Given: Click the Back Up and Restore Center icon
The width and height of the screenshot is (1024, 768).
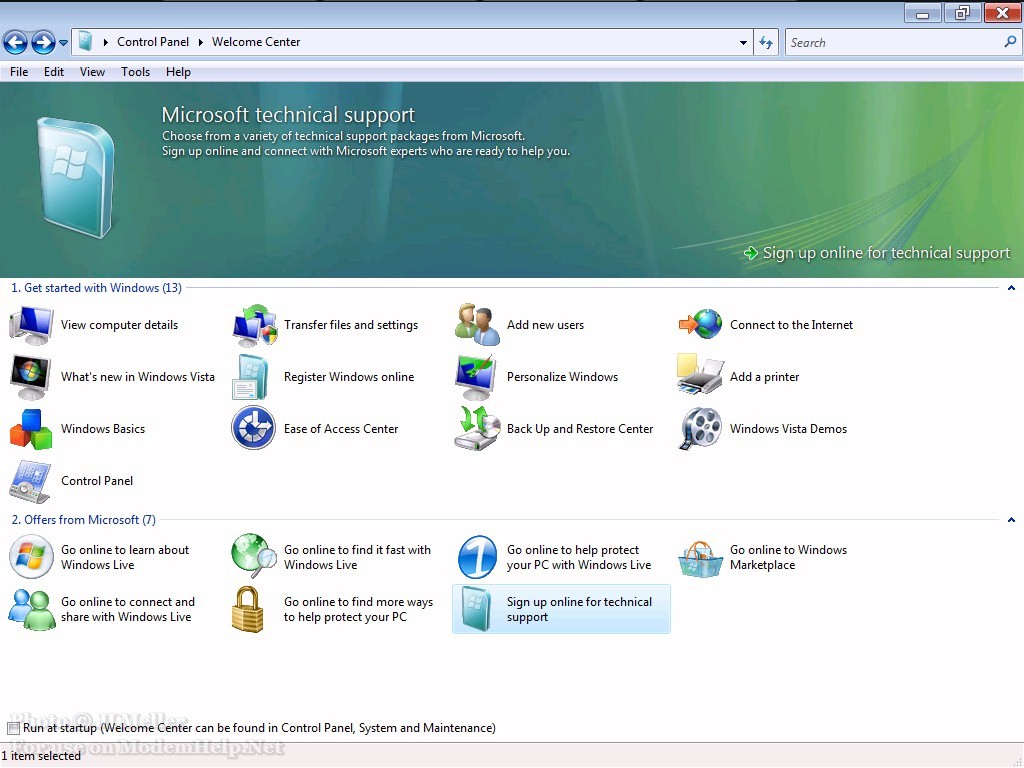Looking at the screenshot, I should click(x=477, y=428).
